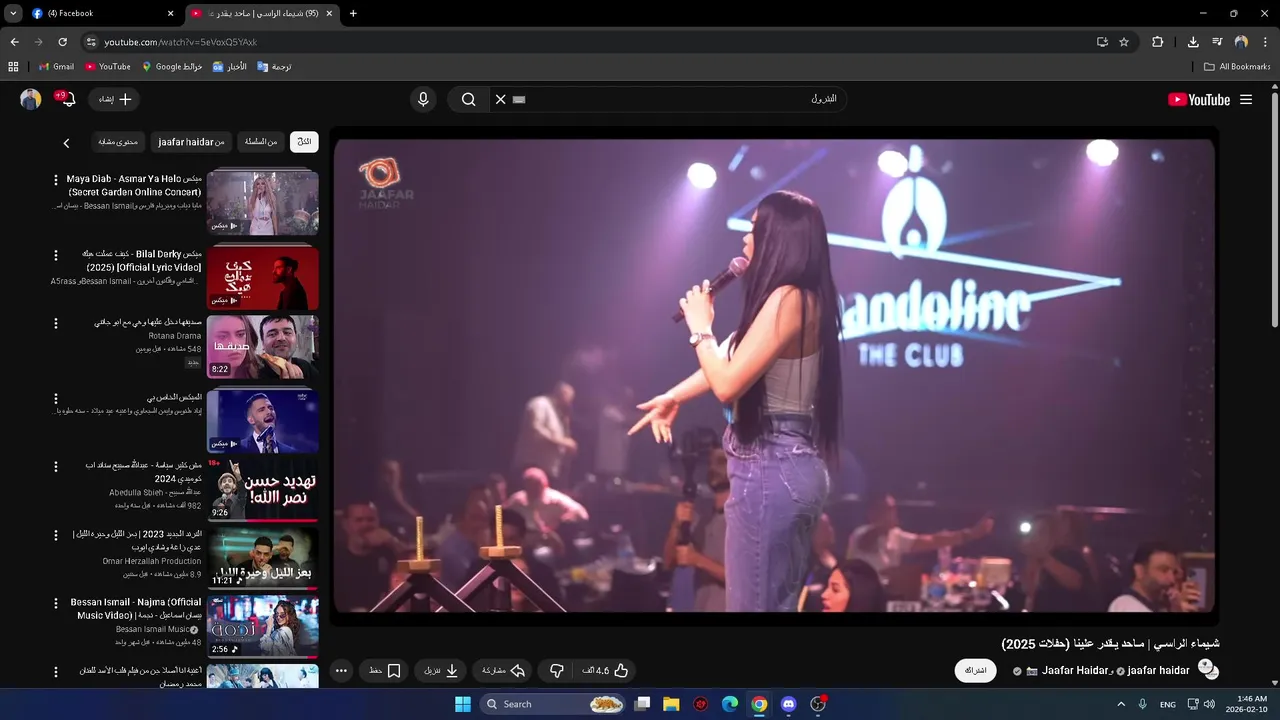
Task: Open Chrome three-dot menu
Action: tap(1264, 42)
